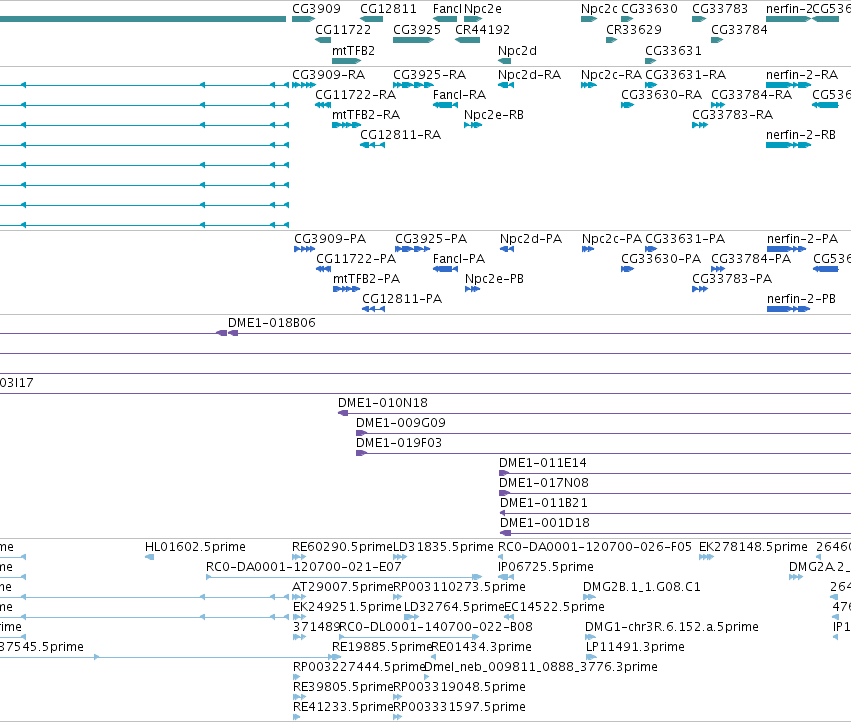
Task: Click the DME1-010N18 clone feature
Action: (594, 413)
